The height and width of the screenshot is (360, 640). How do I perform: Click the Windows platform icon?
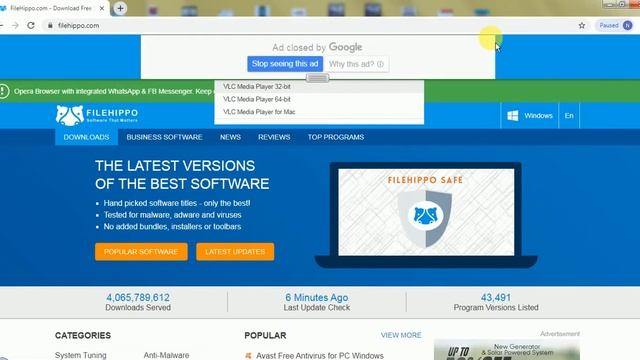(x=513, y=116)
